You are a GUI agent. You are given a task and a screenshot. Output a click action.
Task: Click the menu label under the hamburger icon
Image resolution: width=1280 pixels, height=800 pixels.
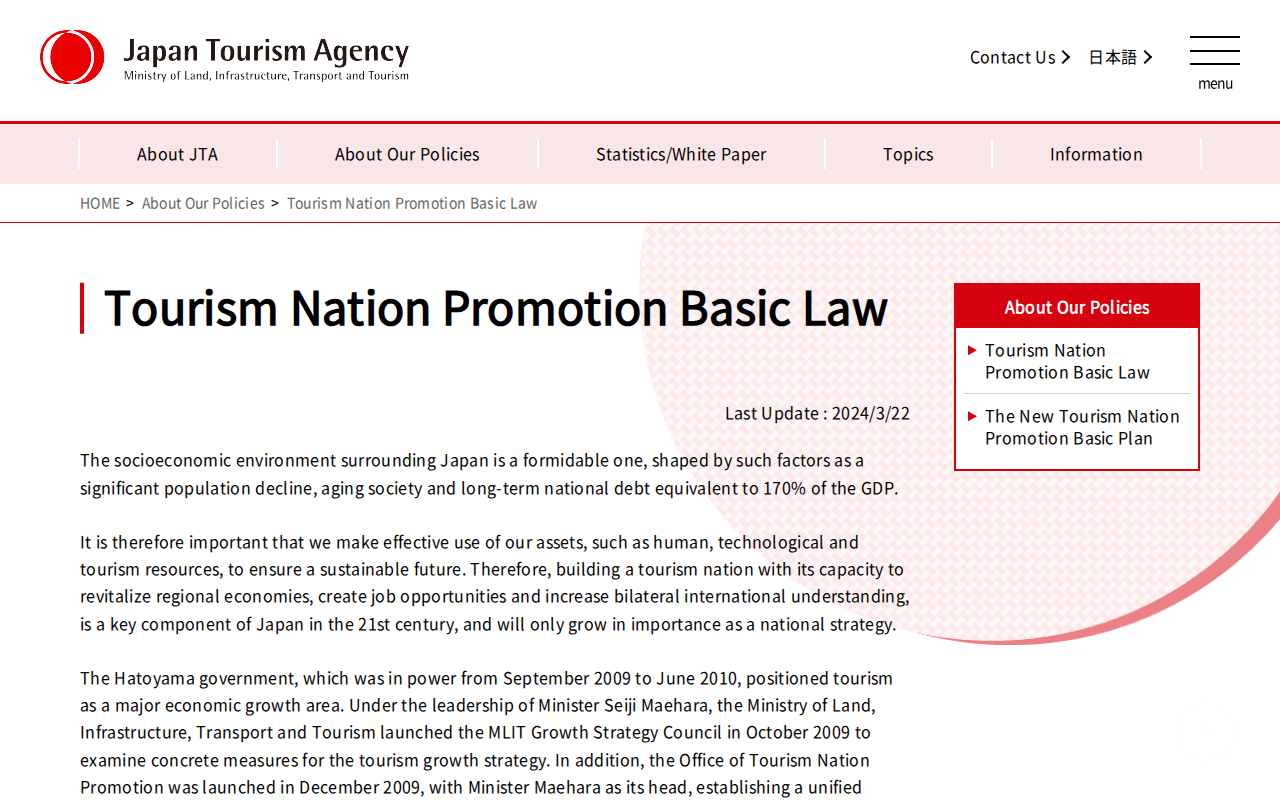pos(1215,84)
